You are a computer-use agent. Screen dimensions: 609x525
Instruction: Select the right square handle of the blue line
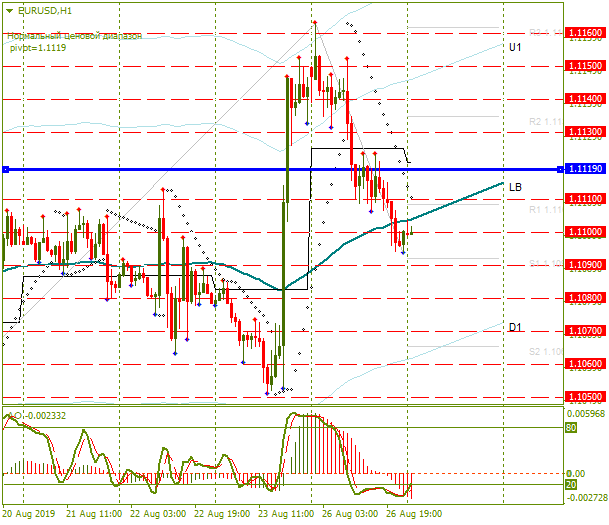point(560,170)
